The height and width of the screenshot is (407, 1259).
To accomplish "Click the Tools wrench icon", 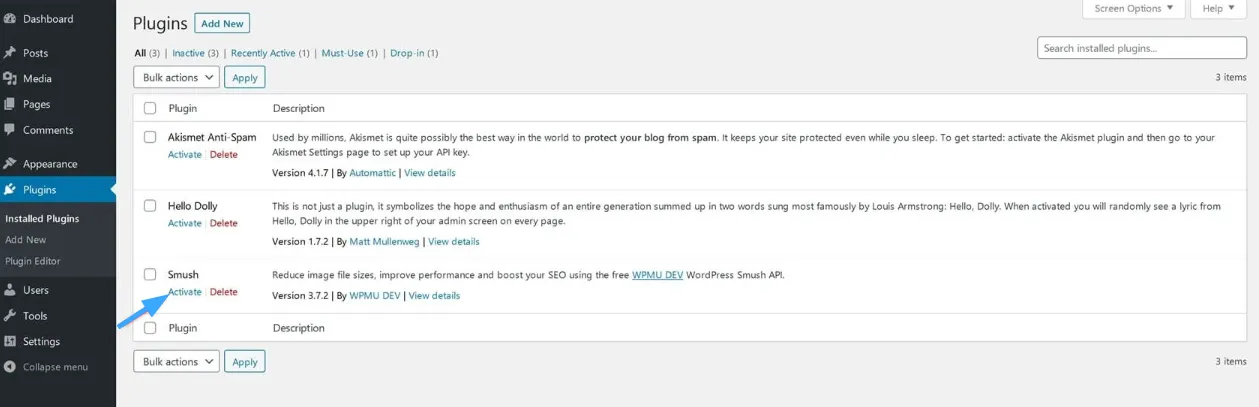I will [x=10, y=316].
